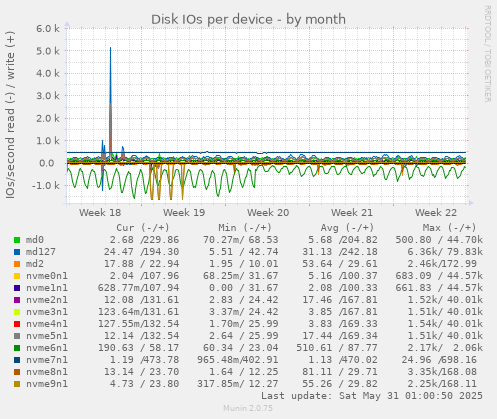Click the y-axis title IOs/second read write

(x=10, y=115)
